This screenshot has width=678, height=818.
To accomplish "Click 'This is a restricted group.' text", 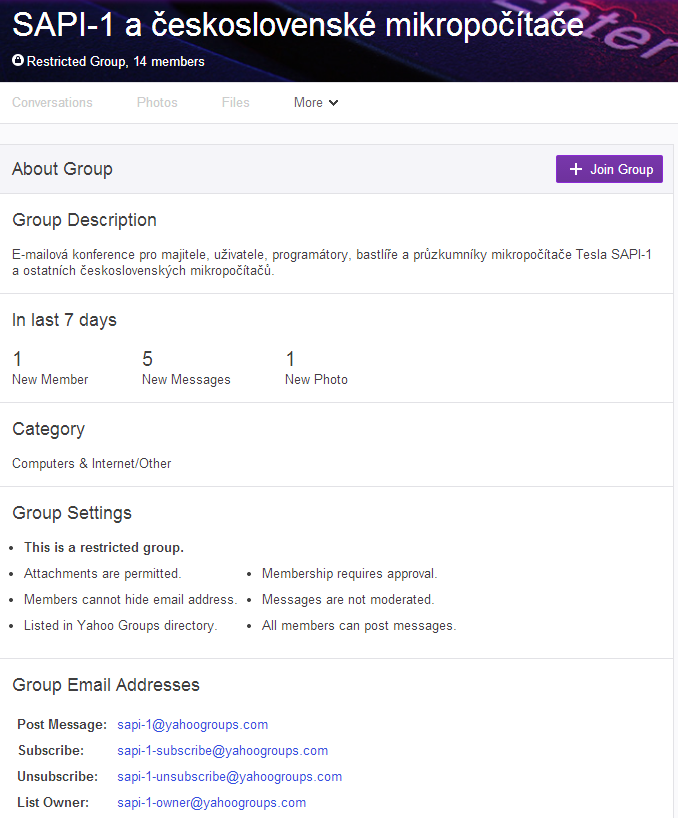I will pyautogui.click(x=104, y=547).
